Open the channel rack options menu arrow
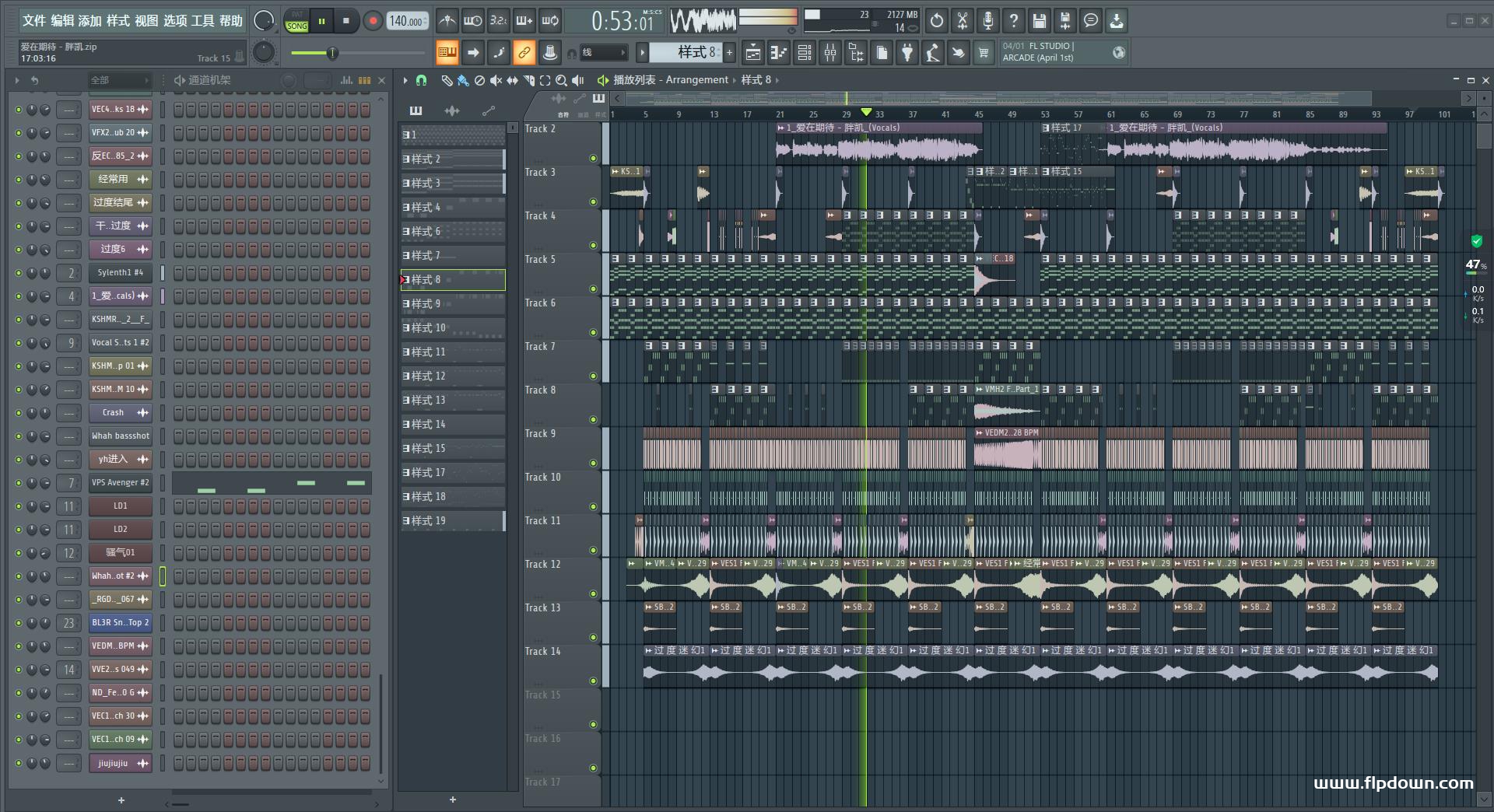The image size is (1494, 812). [x=16, y=80]
